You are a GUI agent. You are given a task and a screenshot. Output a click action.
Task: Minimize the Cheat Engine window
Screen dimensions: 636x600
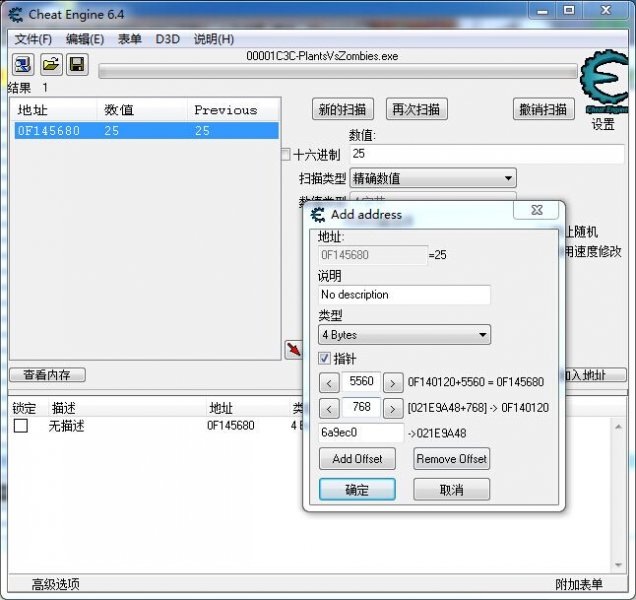[542, 11]
